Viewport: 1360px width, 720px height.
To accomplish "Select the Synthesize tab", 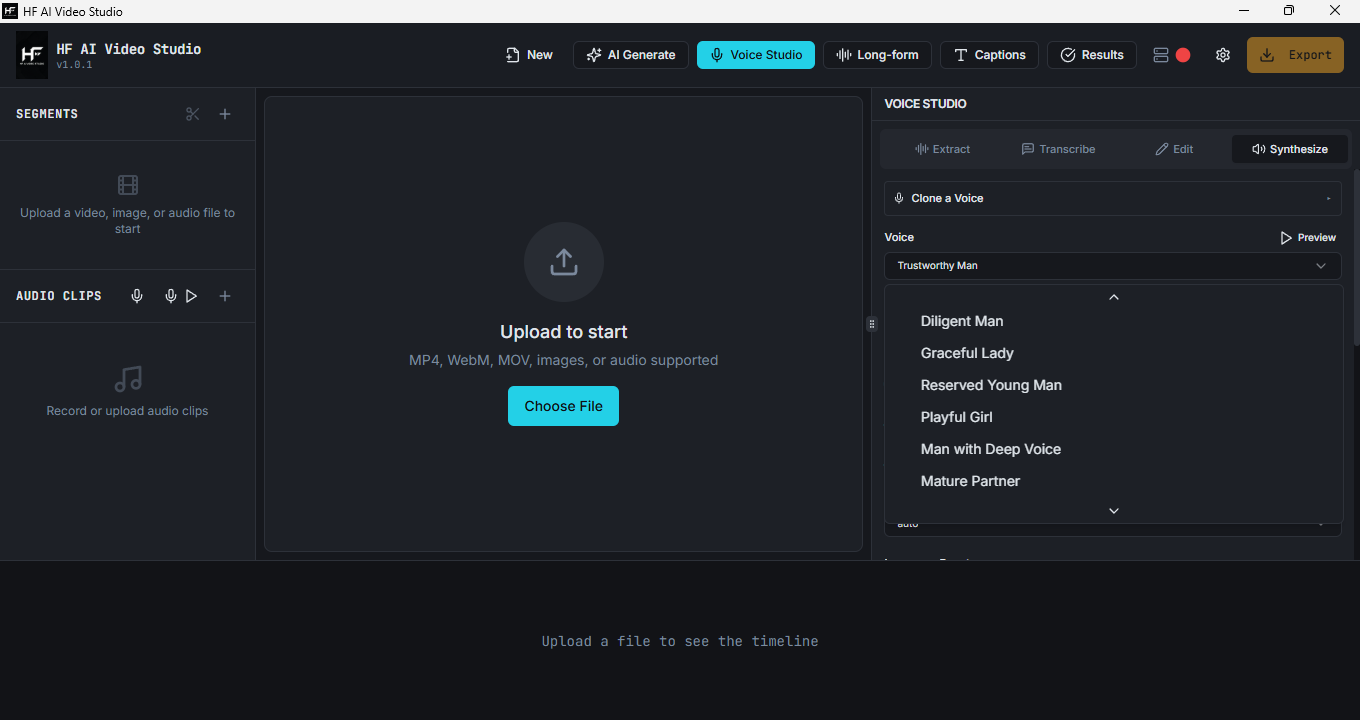I will click(x=1290, y=149).
